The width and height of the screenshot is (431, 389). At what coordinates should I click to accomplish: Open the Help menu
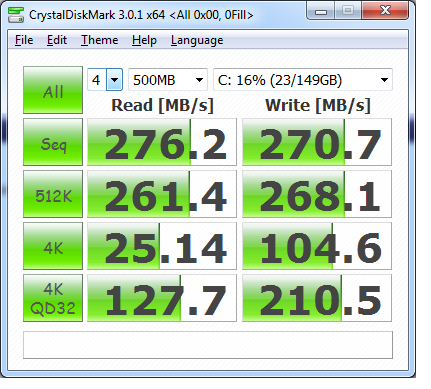coord(144,40)
